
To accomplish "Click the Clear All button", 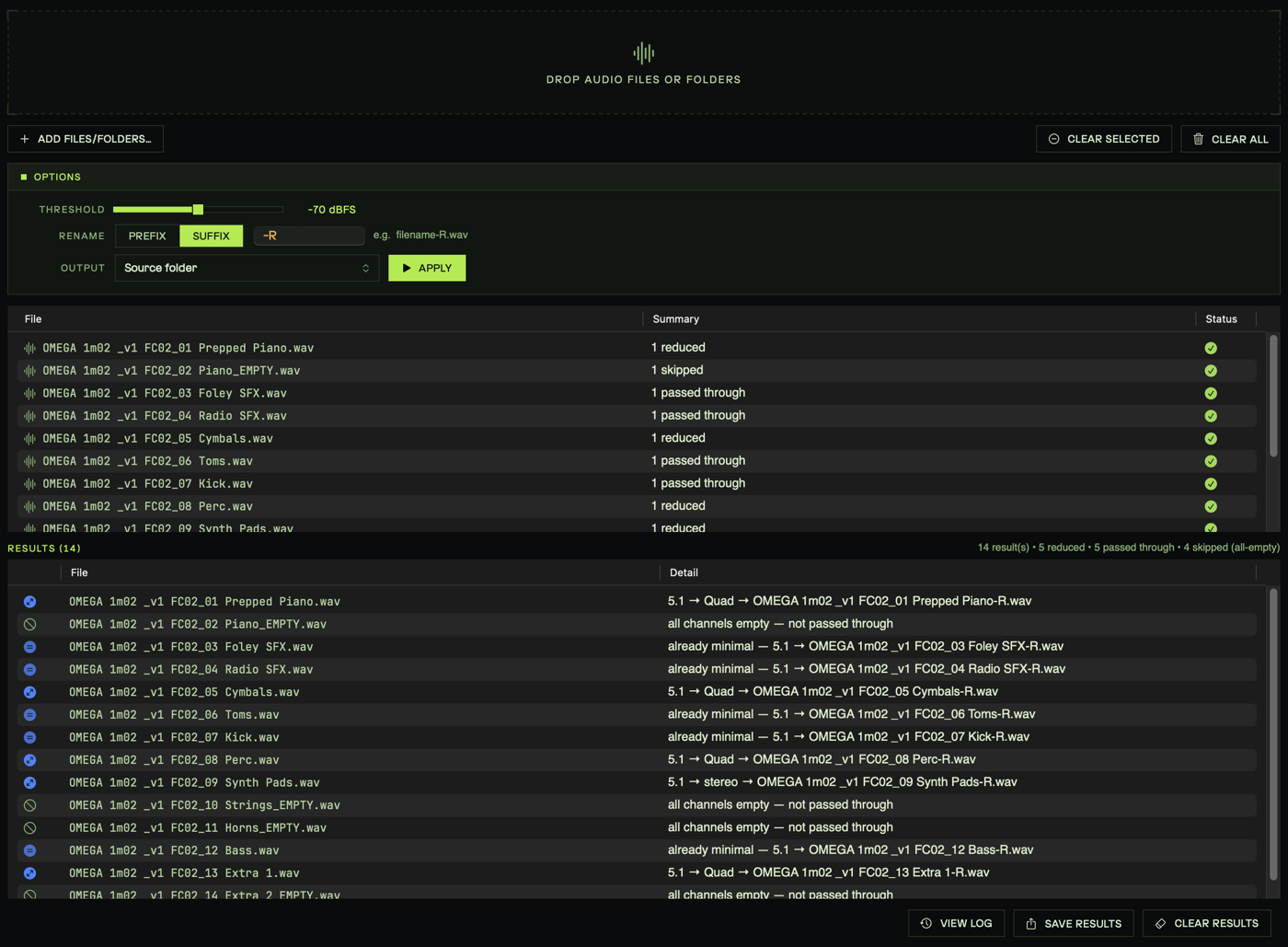I will 1230,139.
